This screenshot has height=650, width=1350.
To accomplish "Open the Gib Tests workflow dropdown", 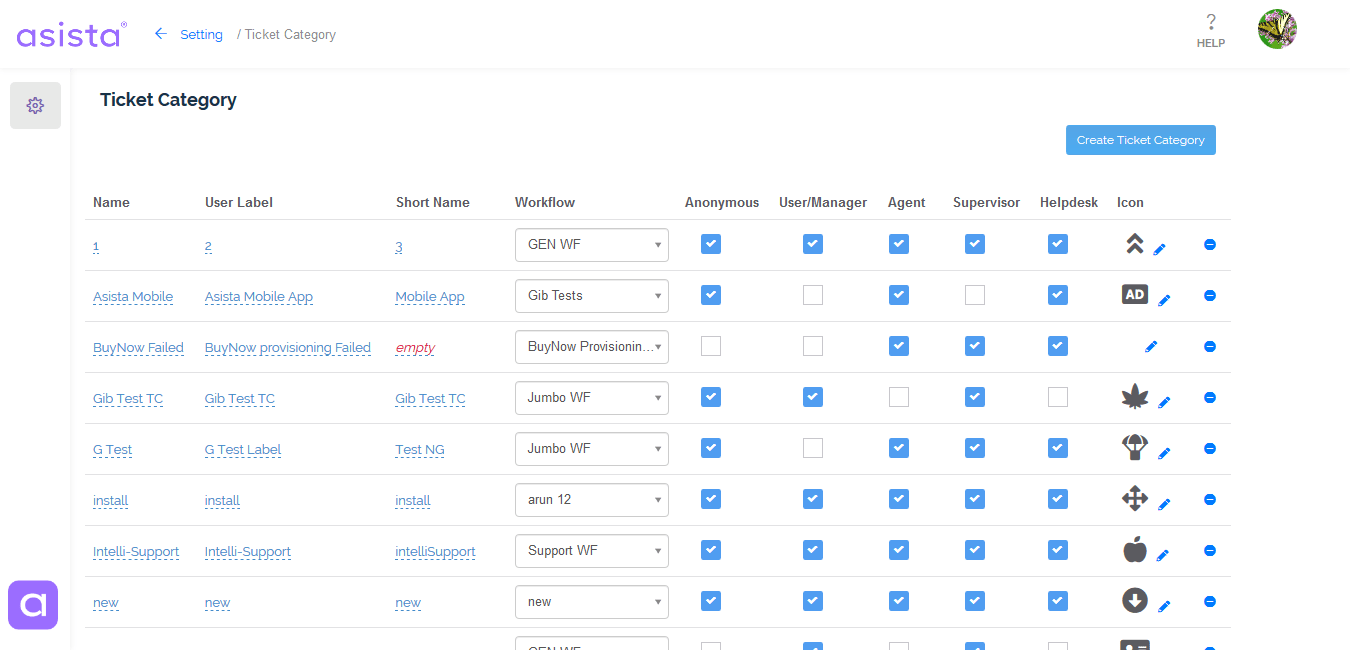I will [592, 296].
